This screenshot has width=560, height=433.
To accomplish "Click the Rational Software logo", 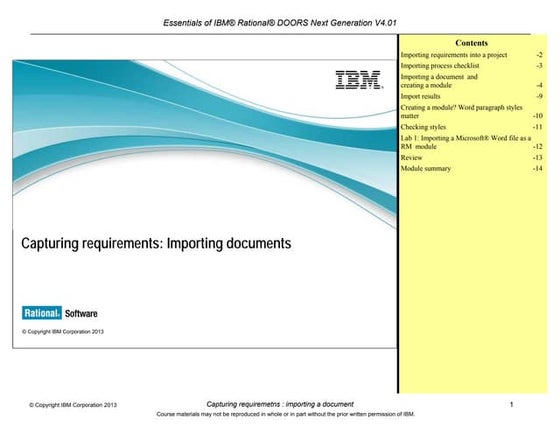I will coord(60,313).
